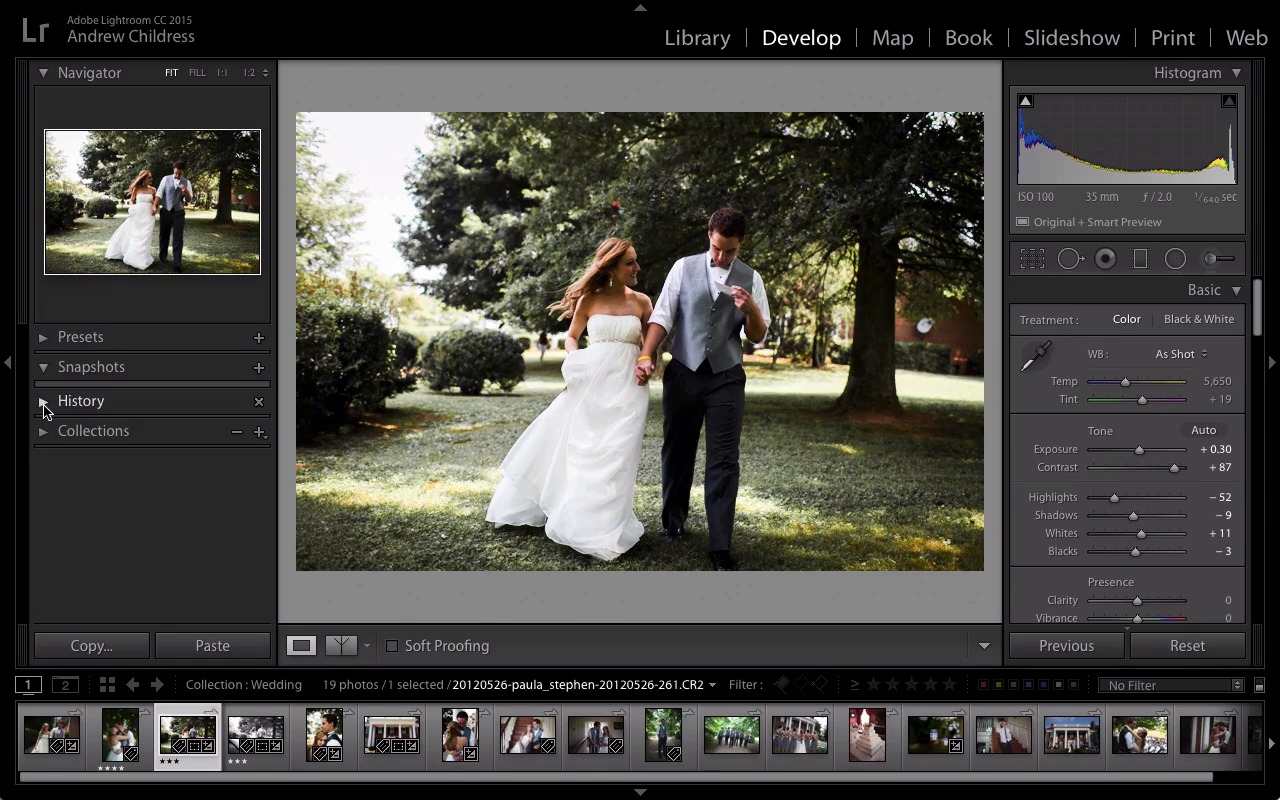
Task: Open toolbar content menu arrow
Action: point(984,646)
